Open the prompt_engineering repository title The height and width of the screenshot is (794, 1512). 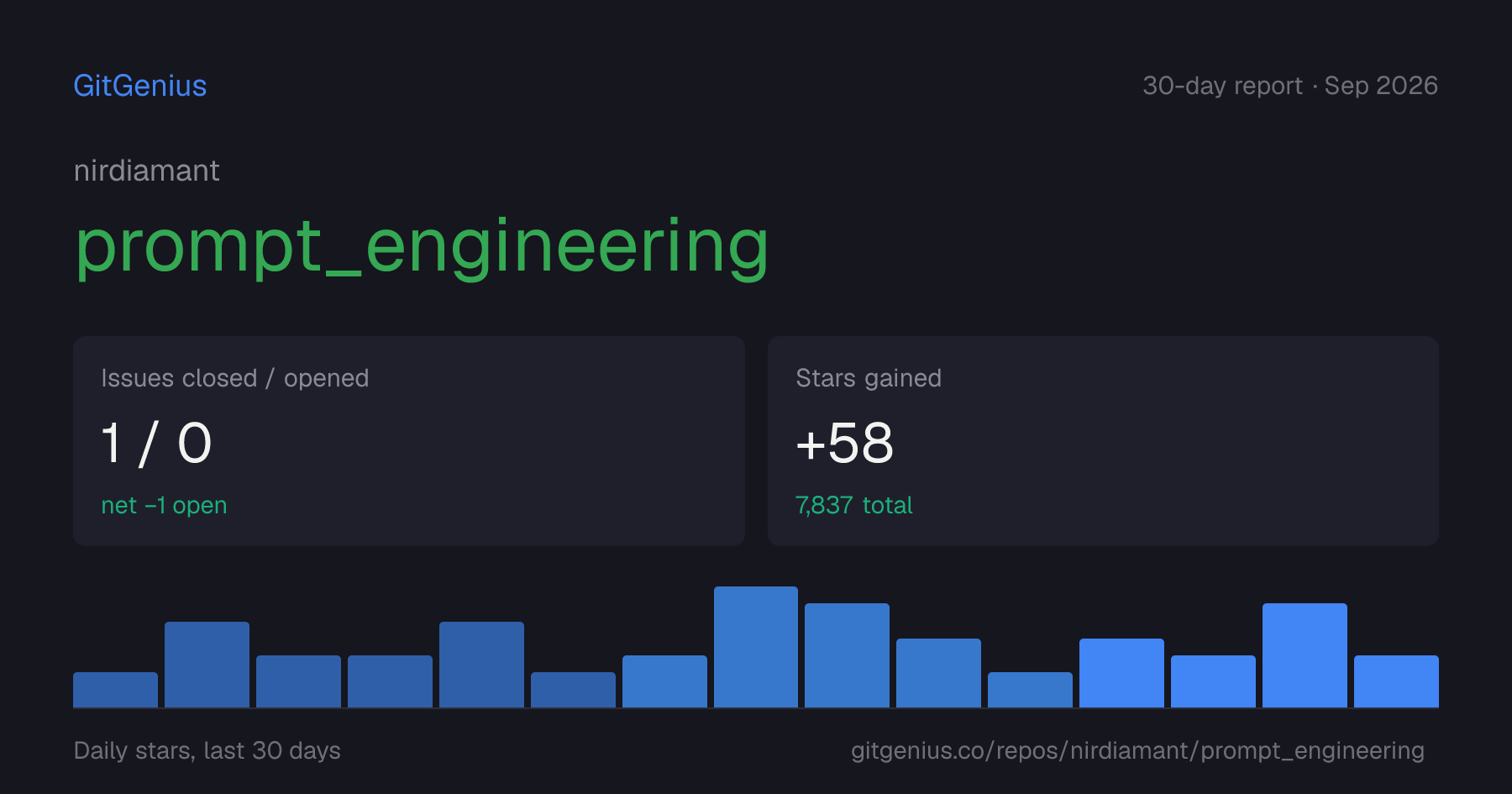point(422,246)
